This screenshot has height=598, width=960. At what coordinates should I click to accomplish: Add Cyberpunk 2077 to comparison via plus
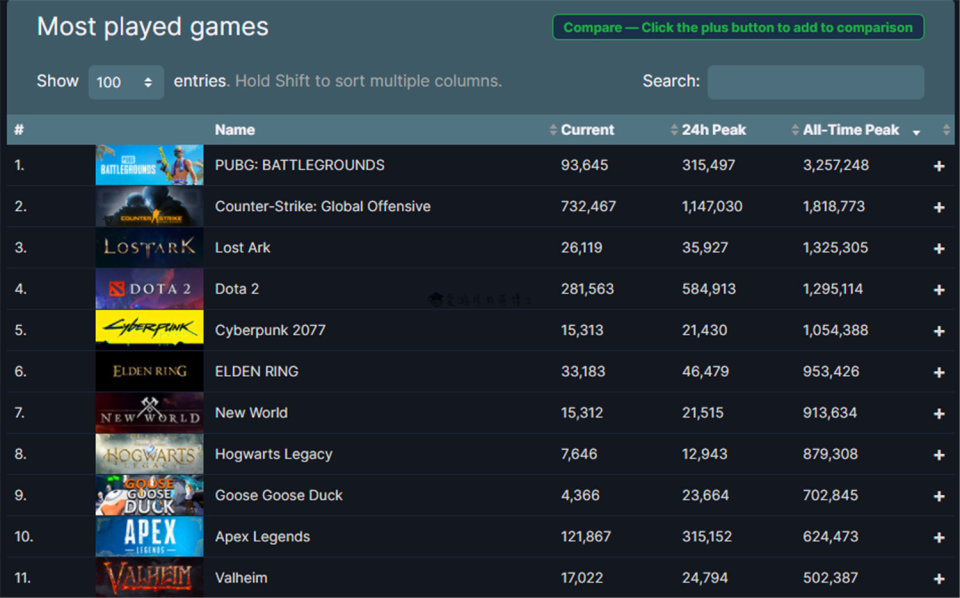click(939, 331)
